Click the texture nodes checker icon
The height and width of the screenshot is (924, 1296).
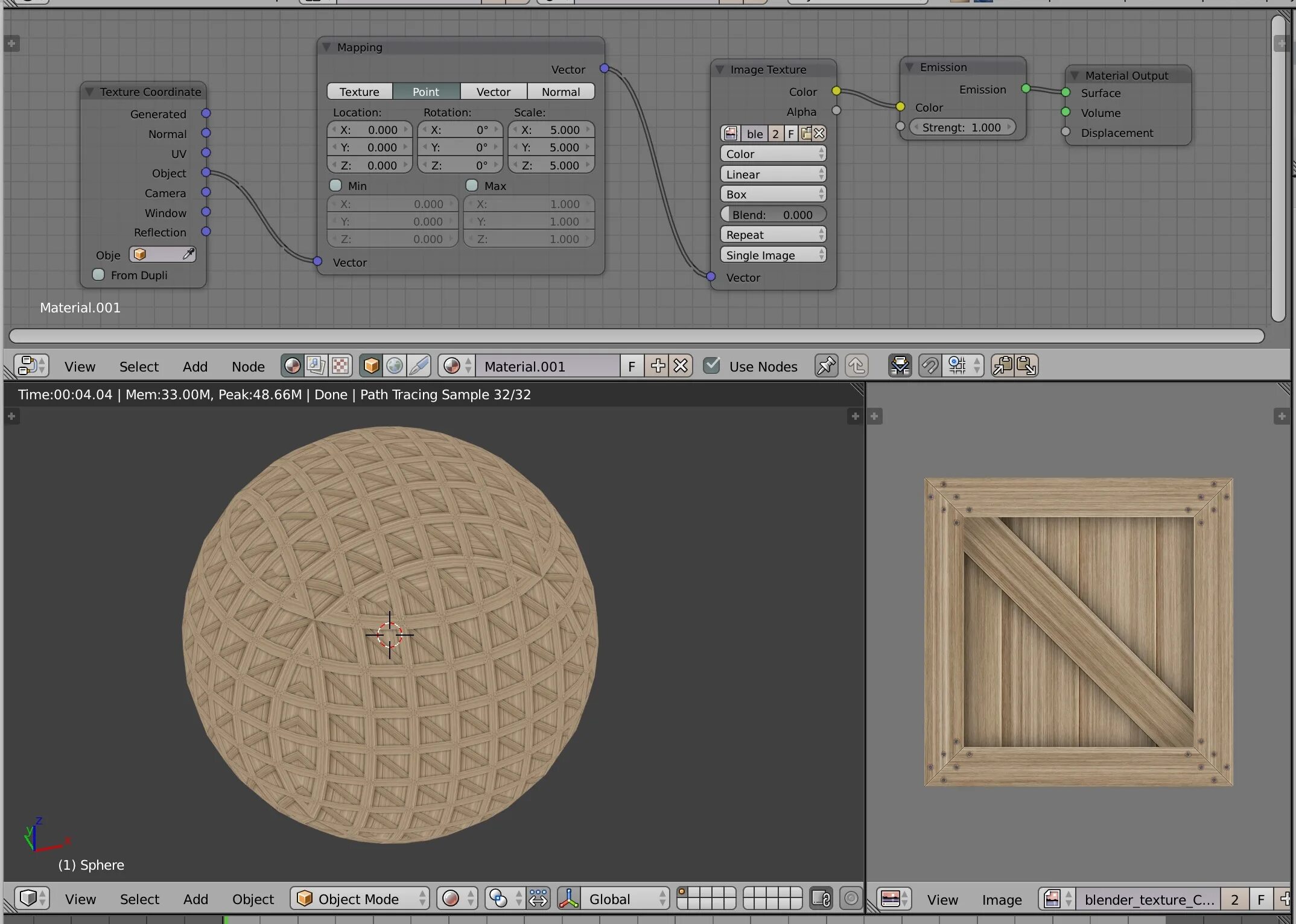[340, 365]
